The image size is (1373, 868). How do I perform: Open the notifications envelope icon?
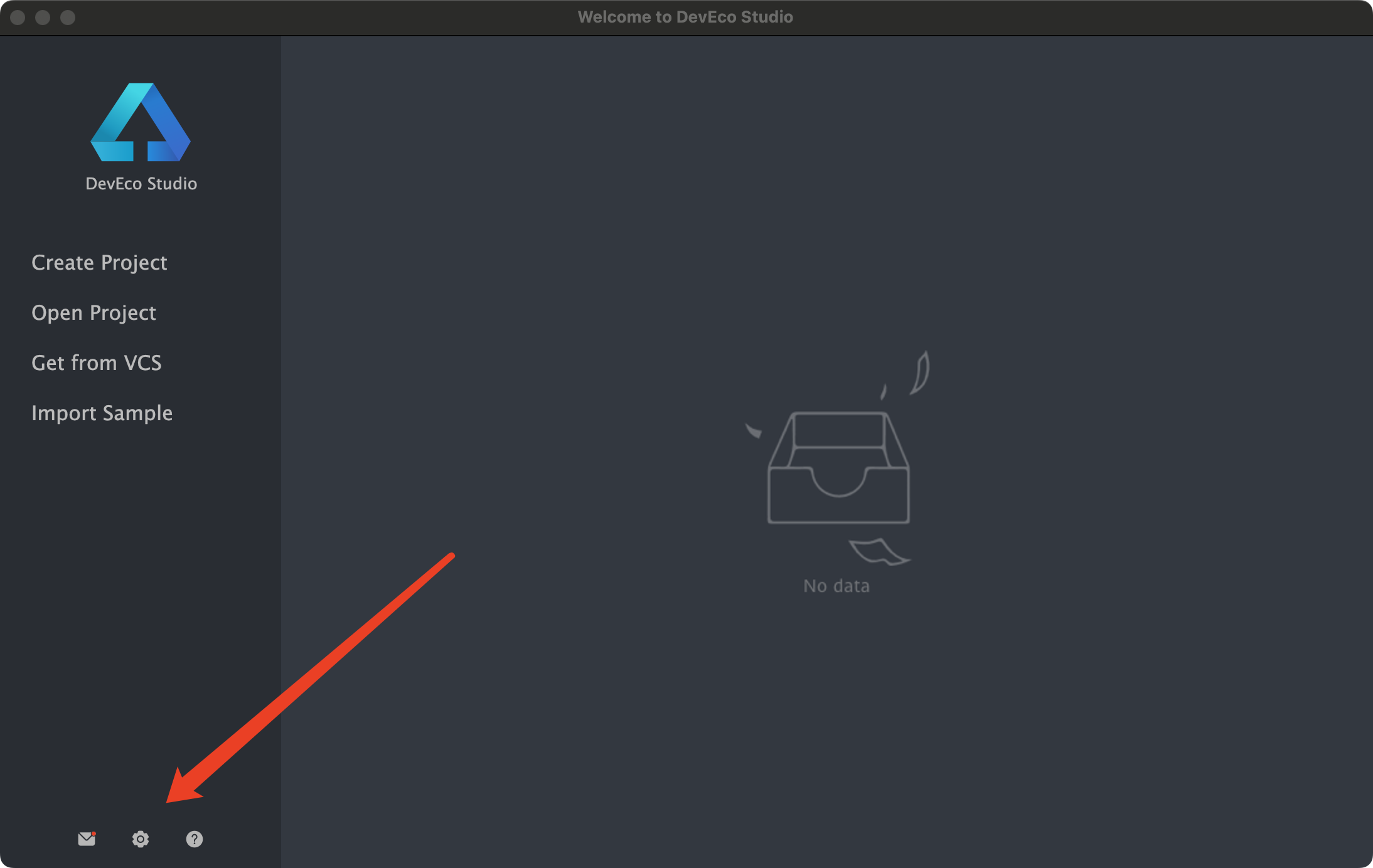point(87,839)
